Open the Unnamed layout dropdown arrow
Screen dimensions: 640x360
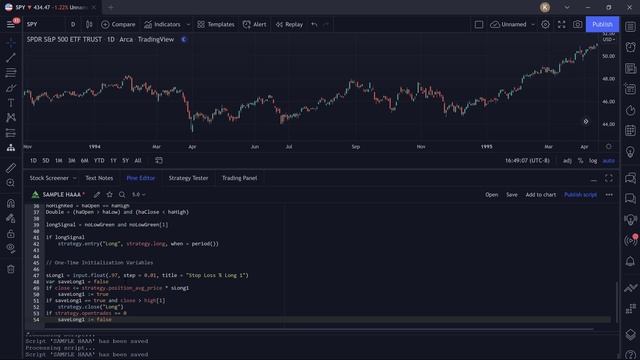coord(533,24)
